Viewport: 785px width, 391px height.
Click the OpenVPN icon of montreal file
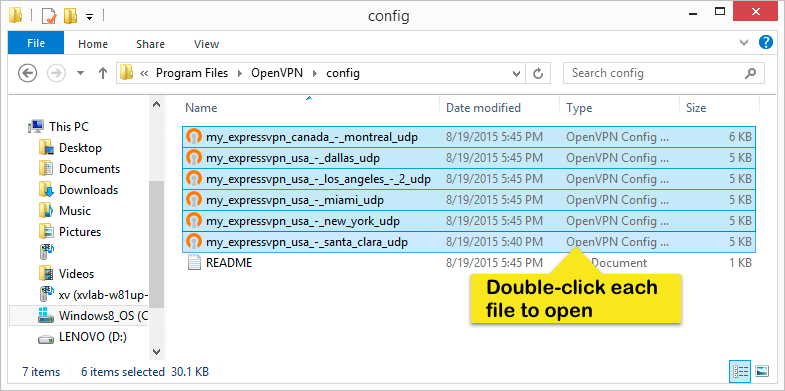(193, 137)
